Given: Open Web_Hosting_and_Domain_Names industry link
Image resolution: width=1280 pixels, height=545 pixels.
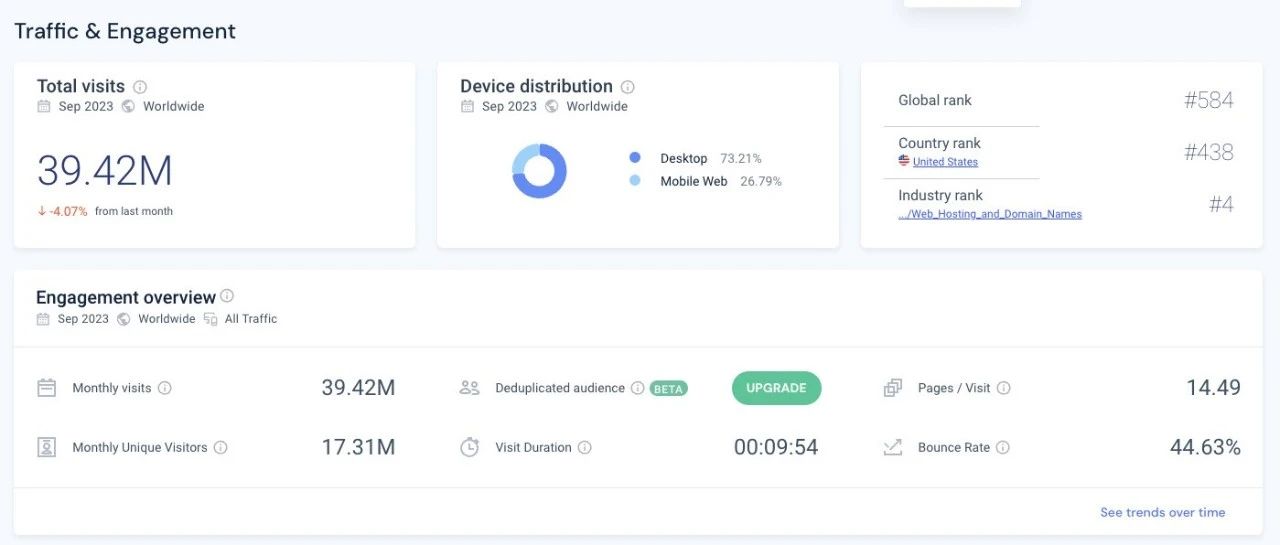Looking at the screenshot, I should tap(990, 214).
